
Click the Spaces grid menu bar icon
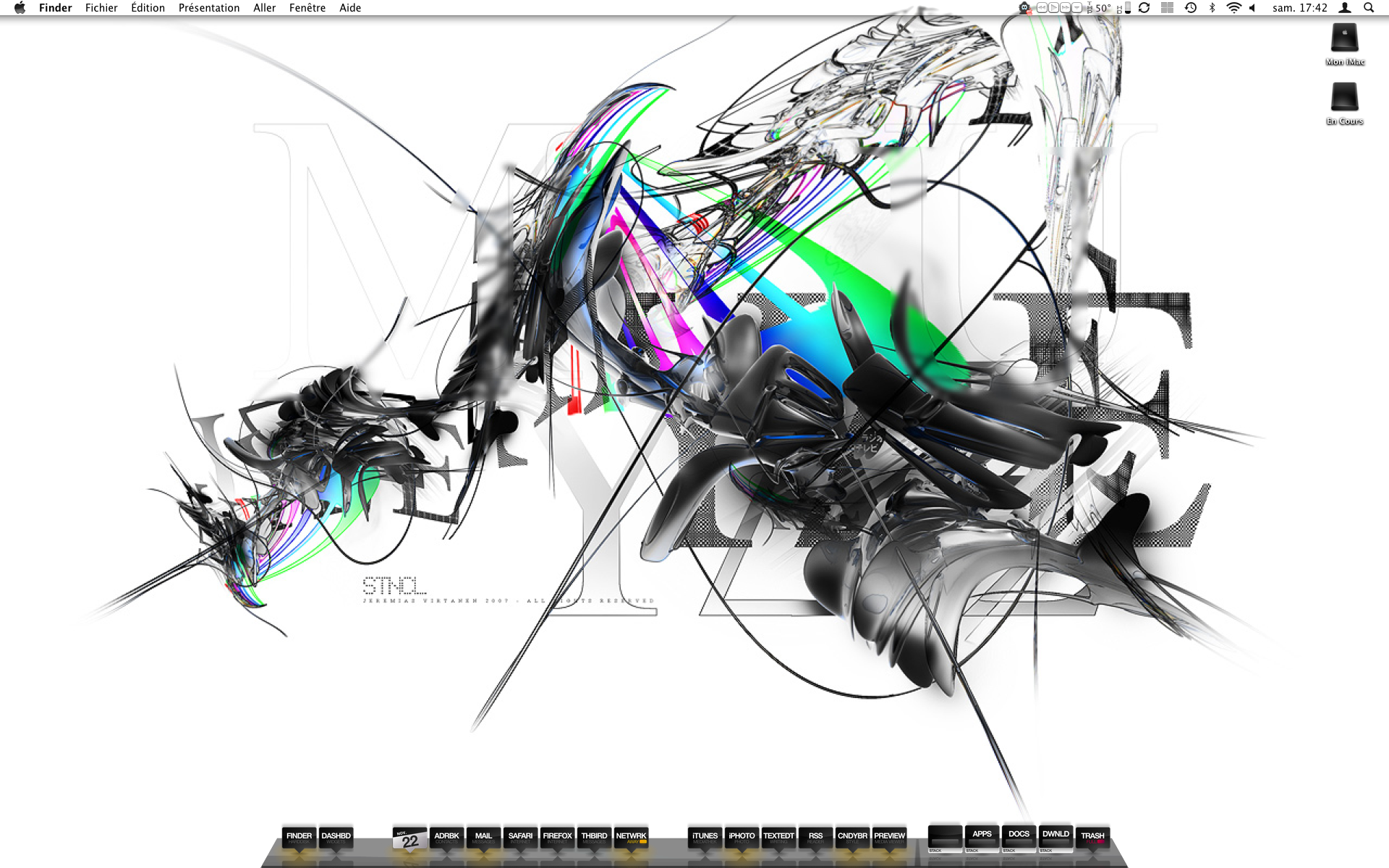[x=1167, y=8]
